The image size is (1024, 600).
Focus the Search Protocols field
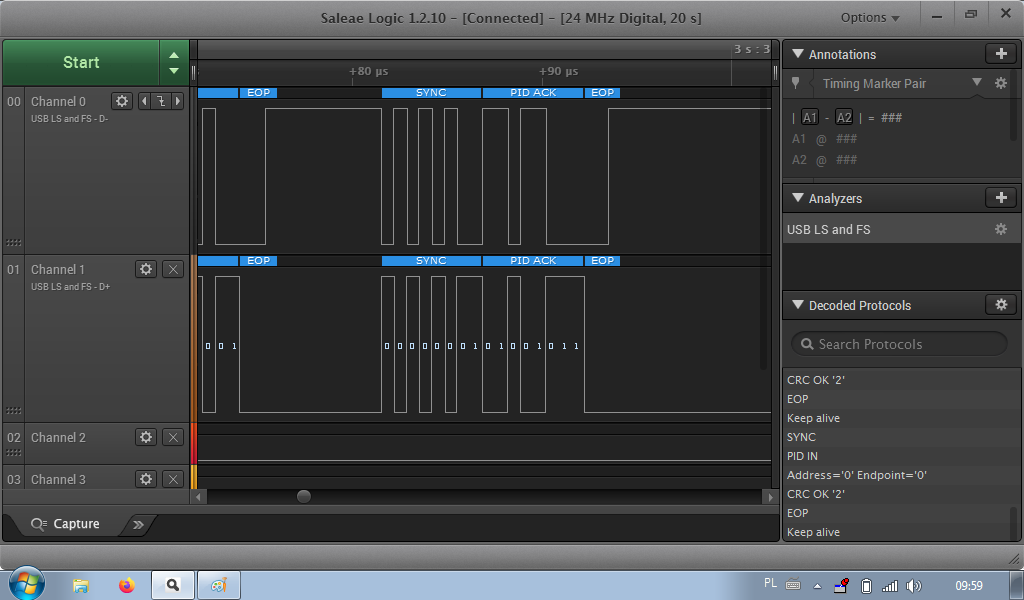point(899,344)
